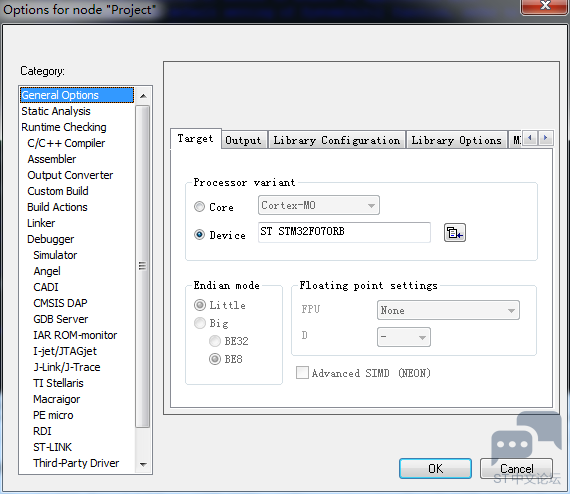This screenshot has width=570, height=494.
Task: Switch to the Output tab
Action: point(243,140)
